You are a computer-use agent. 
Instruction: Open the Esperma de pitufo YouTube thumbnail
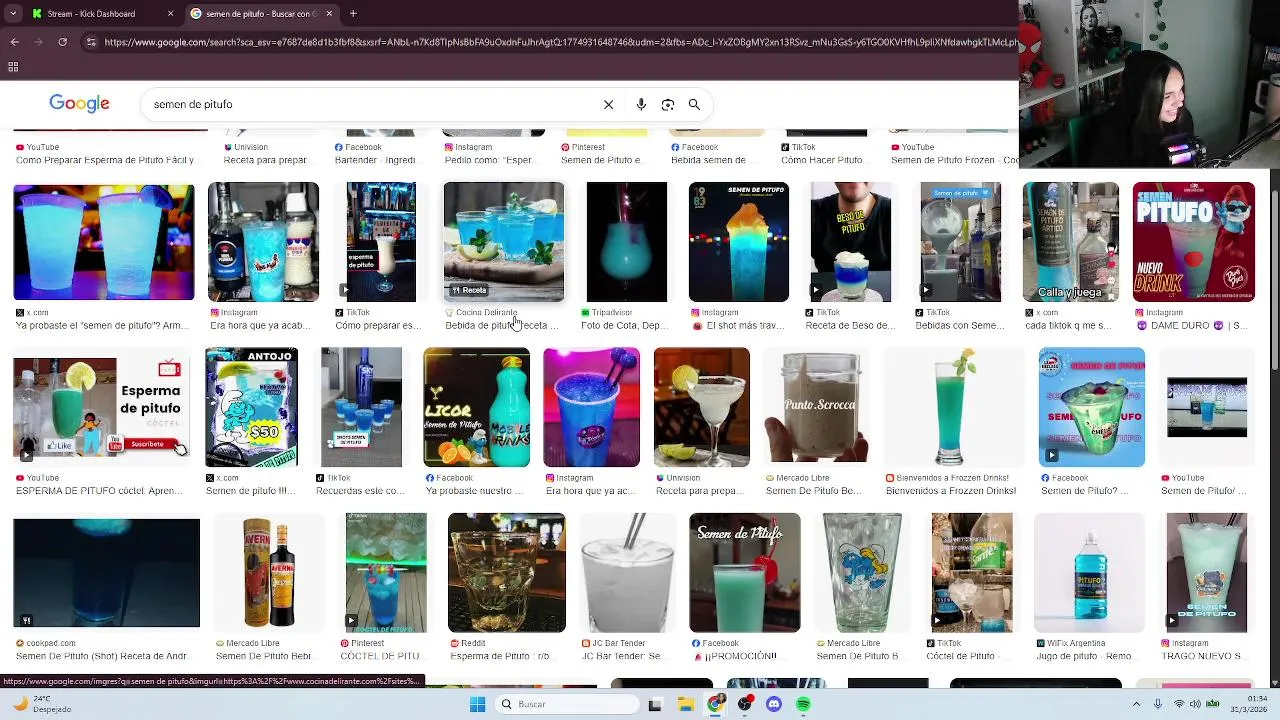point(101,407)
